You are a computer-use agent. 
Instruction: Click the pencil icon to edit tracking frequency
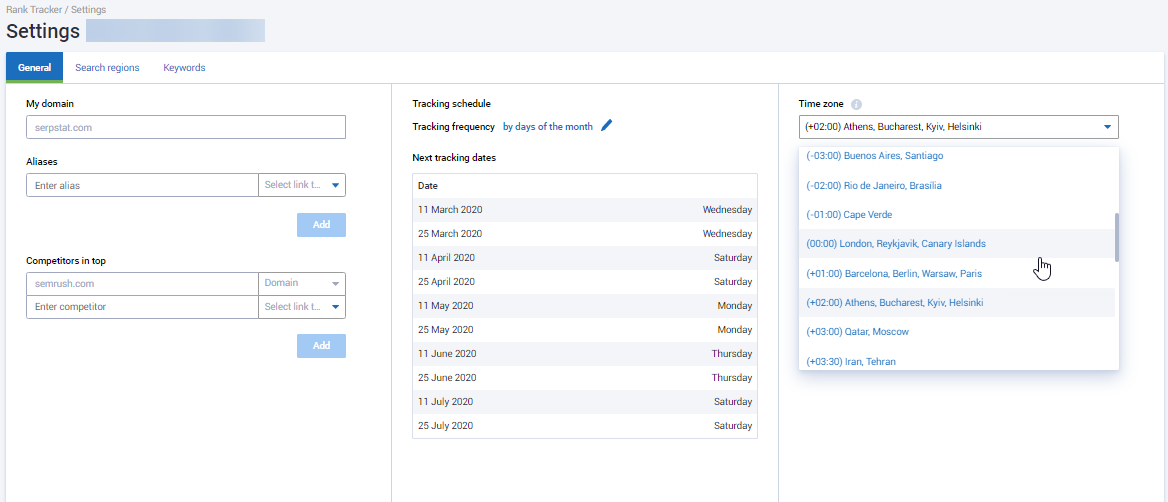tap(606, 126)
